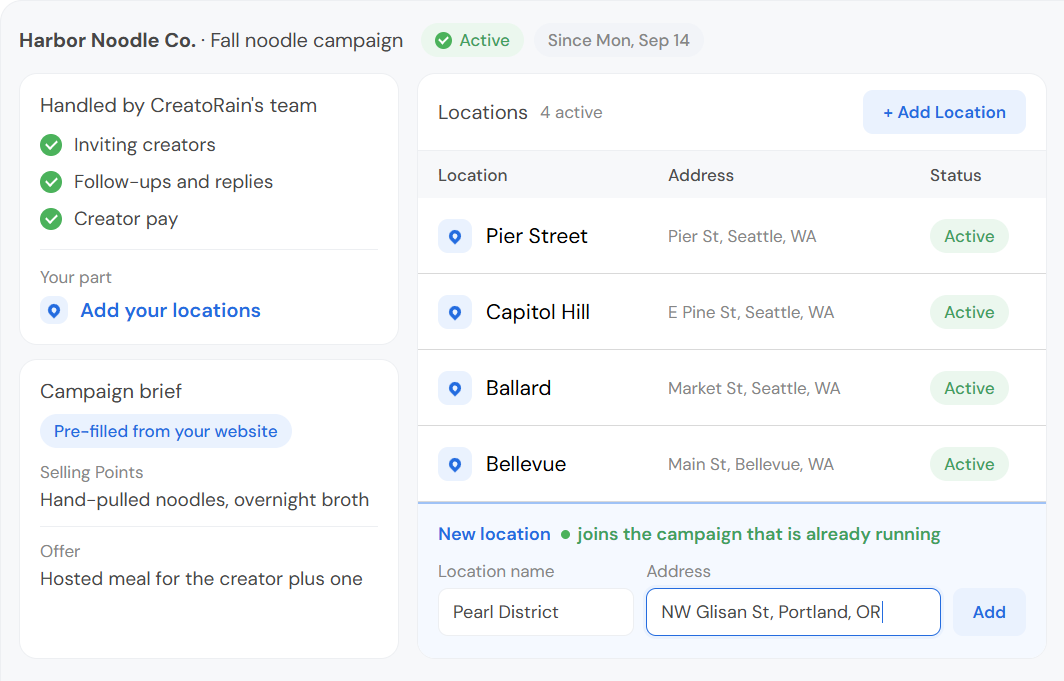The width and height of the screenshot is (1064, 681).
Task: Click the Bellevue location pin icon
Action: [x=455, y=464]
